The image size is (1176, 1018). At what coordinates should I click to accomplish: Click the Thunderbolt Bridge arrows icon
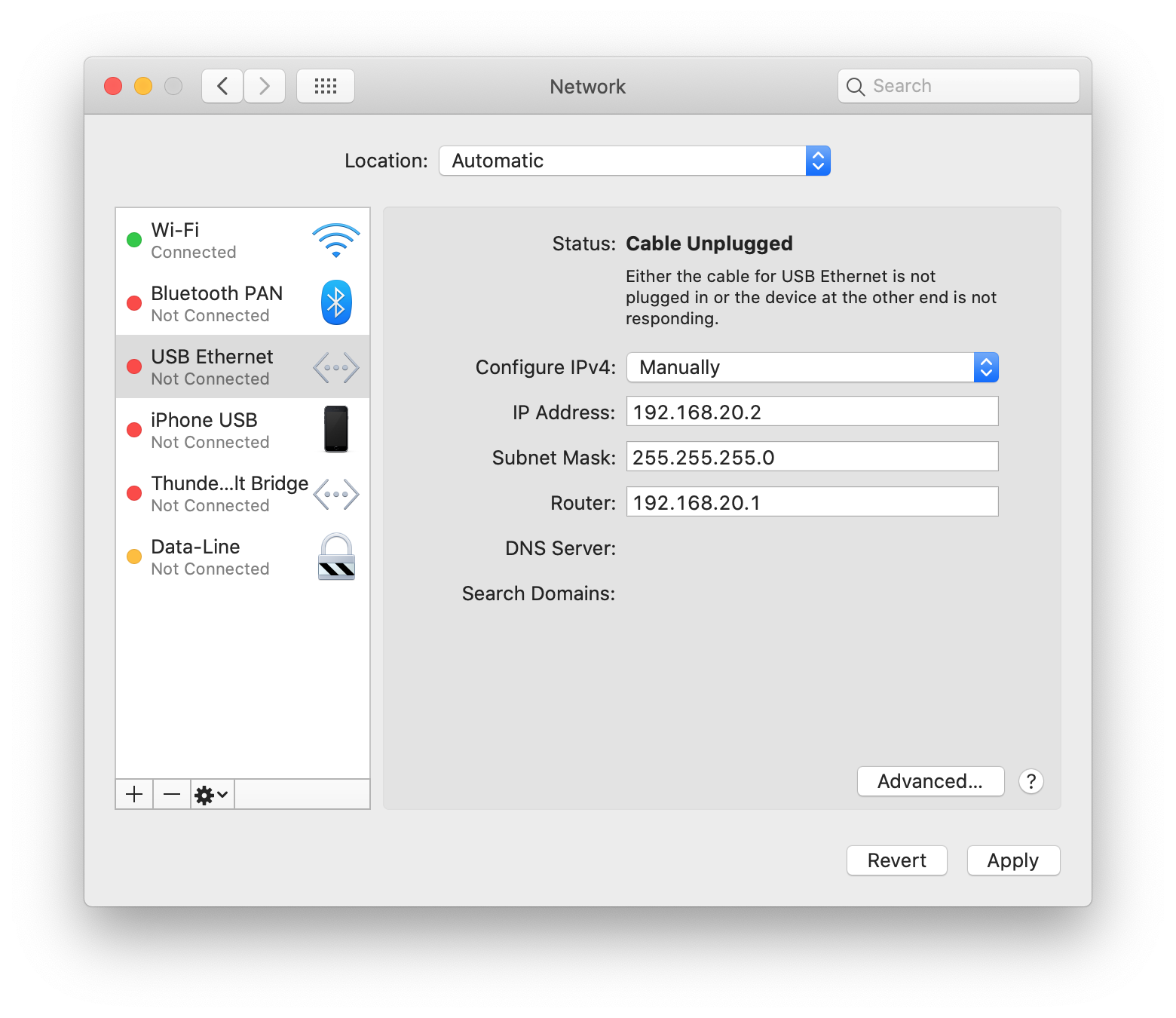pyautogui.click(x=336, y=495)
